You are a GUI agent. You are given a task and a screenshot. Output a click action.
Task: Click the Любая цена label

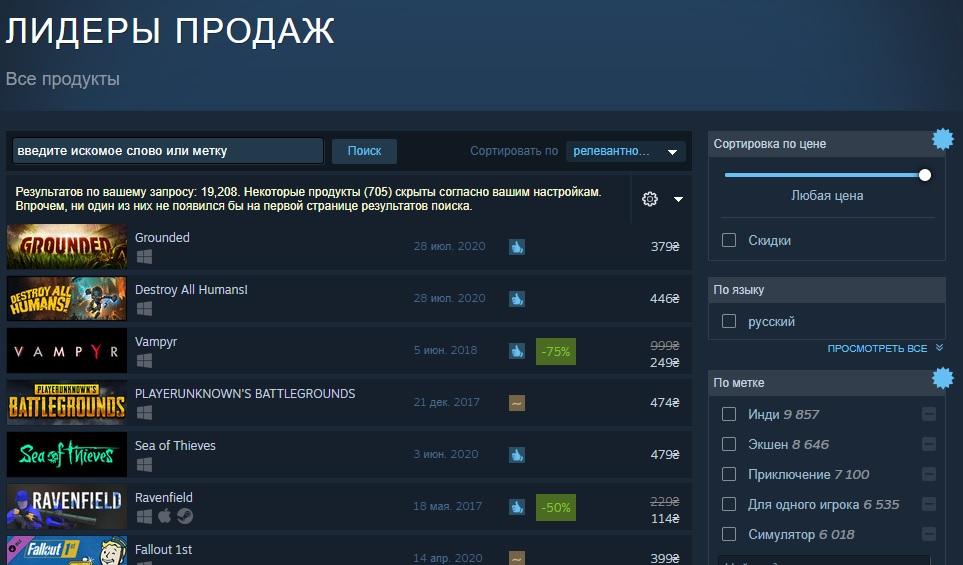coord(827,196)
